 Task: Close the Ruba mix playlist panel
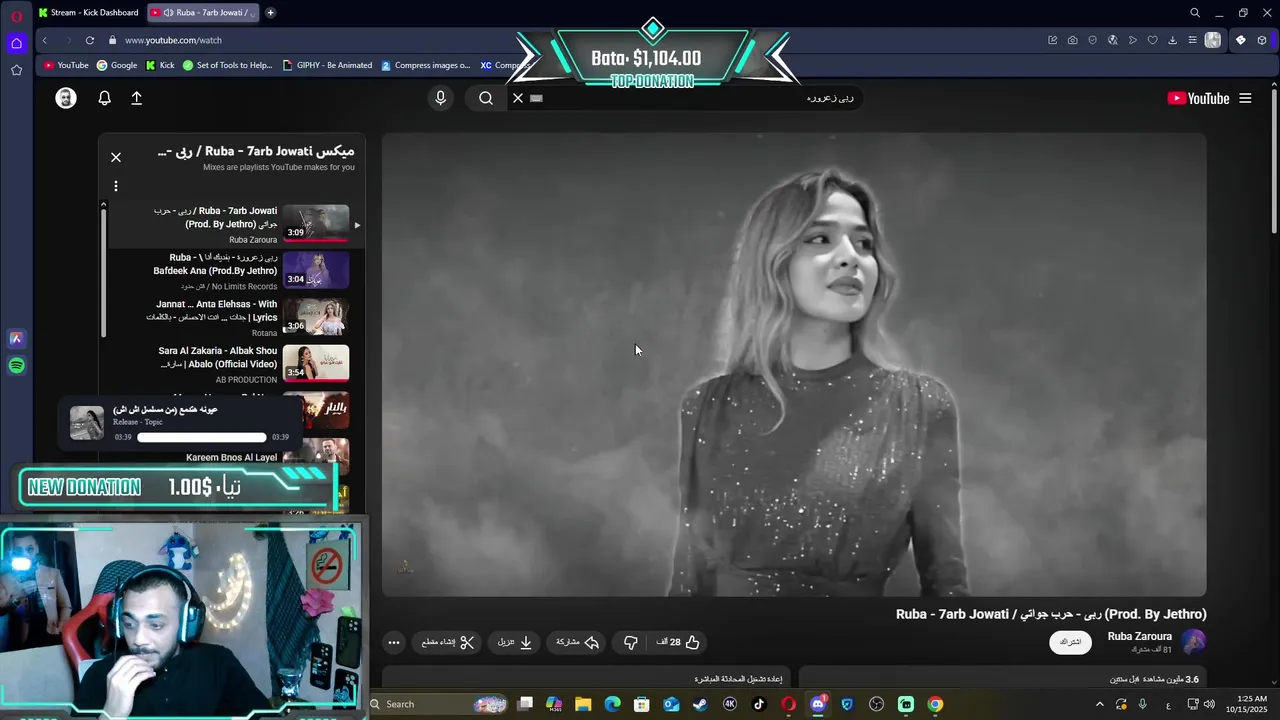point(116,157)
